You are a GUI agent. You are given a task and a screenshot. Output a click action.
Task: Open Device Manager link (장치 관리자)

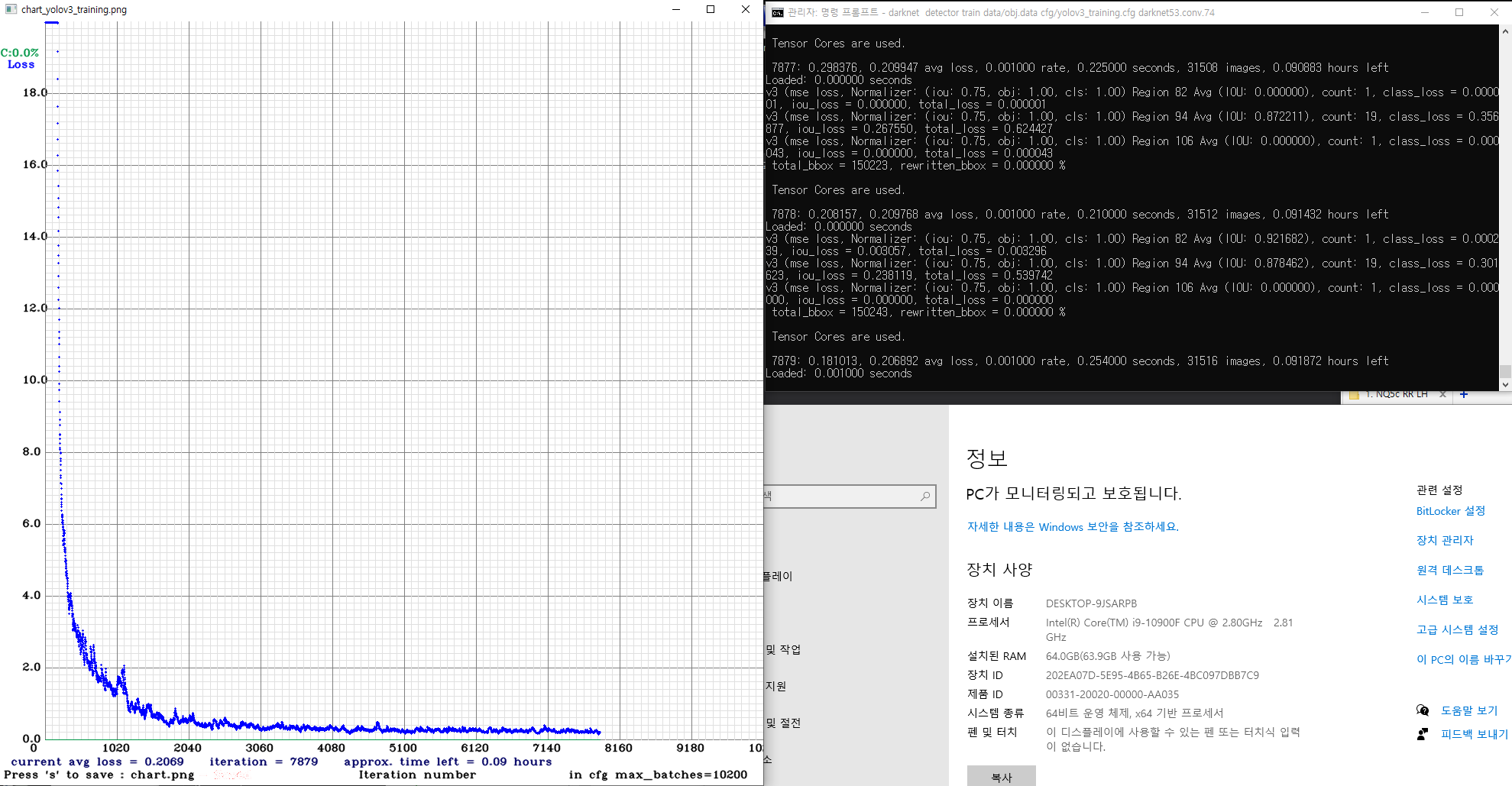tap(1445, 540)
